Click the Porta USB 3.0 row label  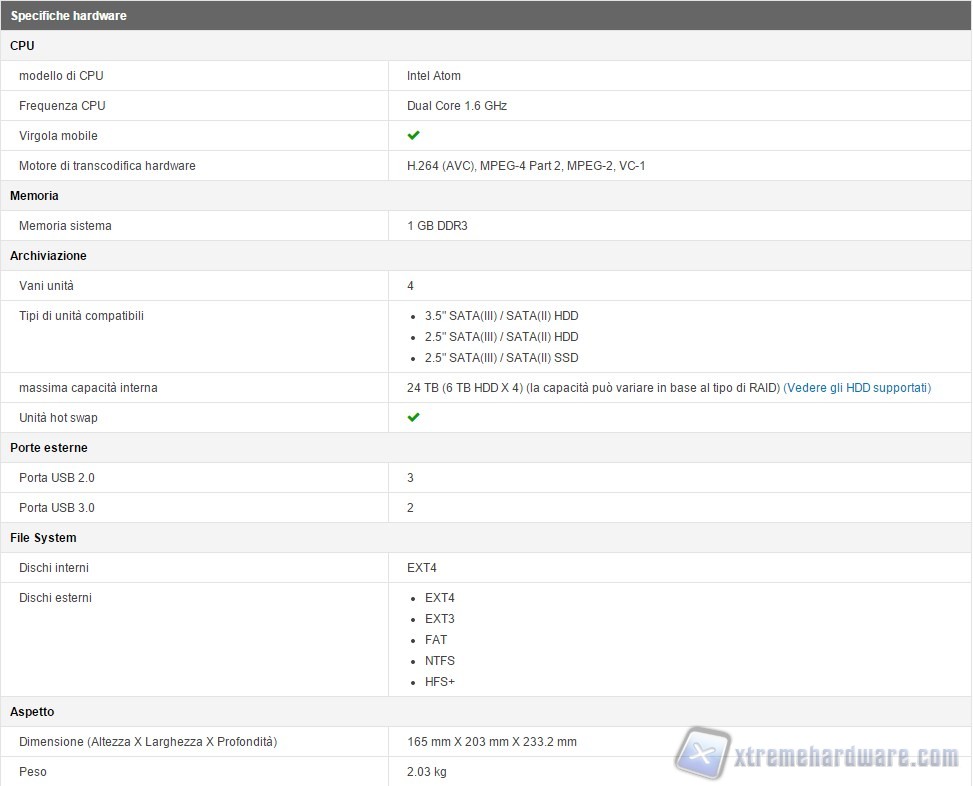coord(57,508)
